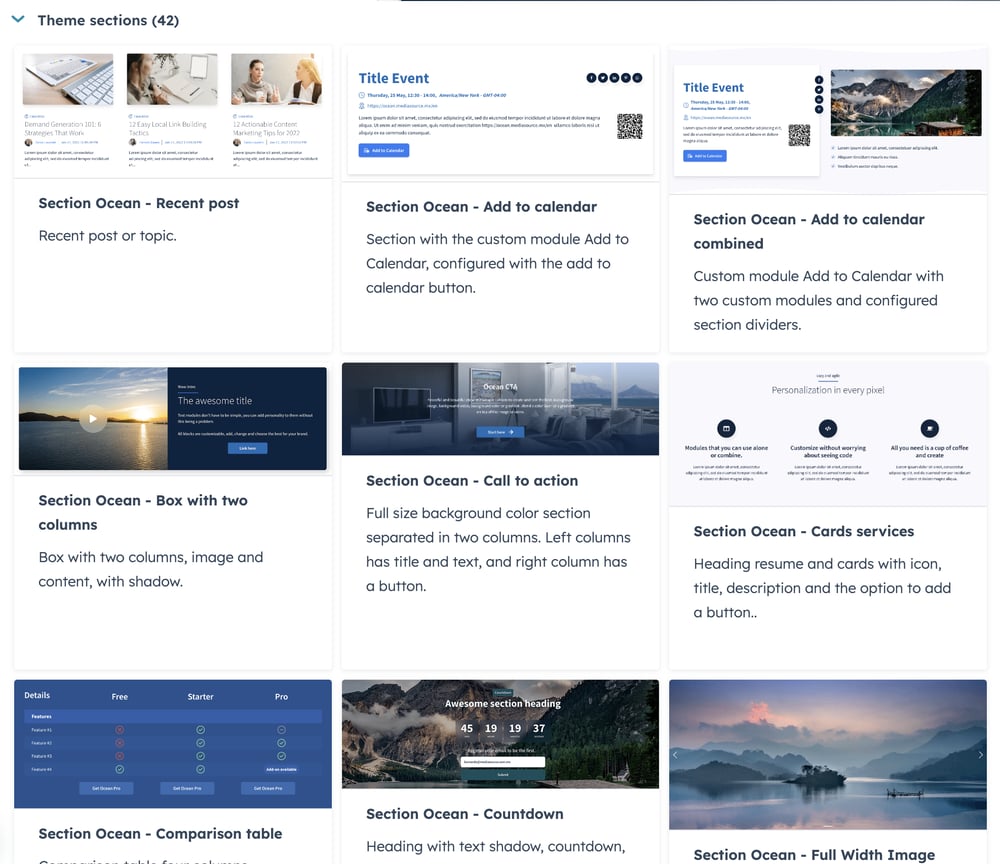This screenshot has height=864, width=1000.
Task: Click the "Theme sections (42)" heading text
Action: click(108, 20)
